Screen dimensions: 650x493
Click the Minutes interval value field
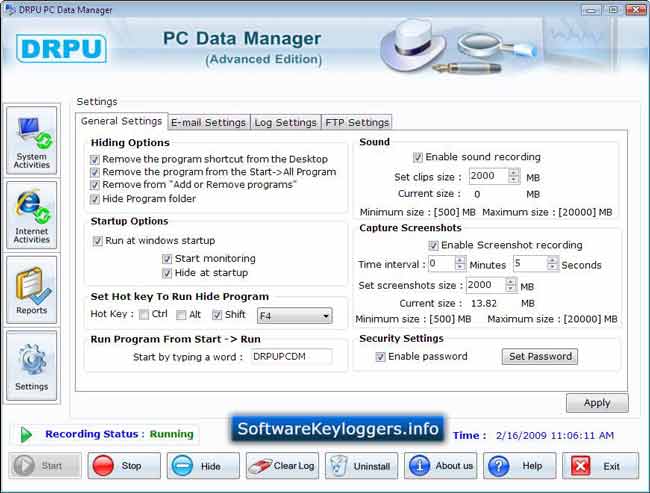click(441, 264)
